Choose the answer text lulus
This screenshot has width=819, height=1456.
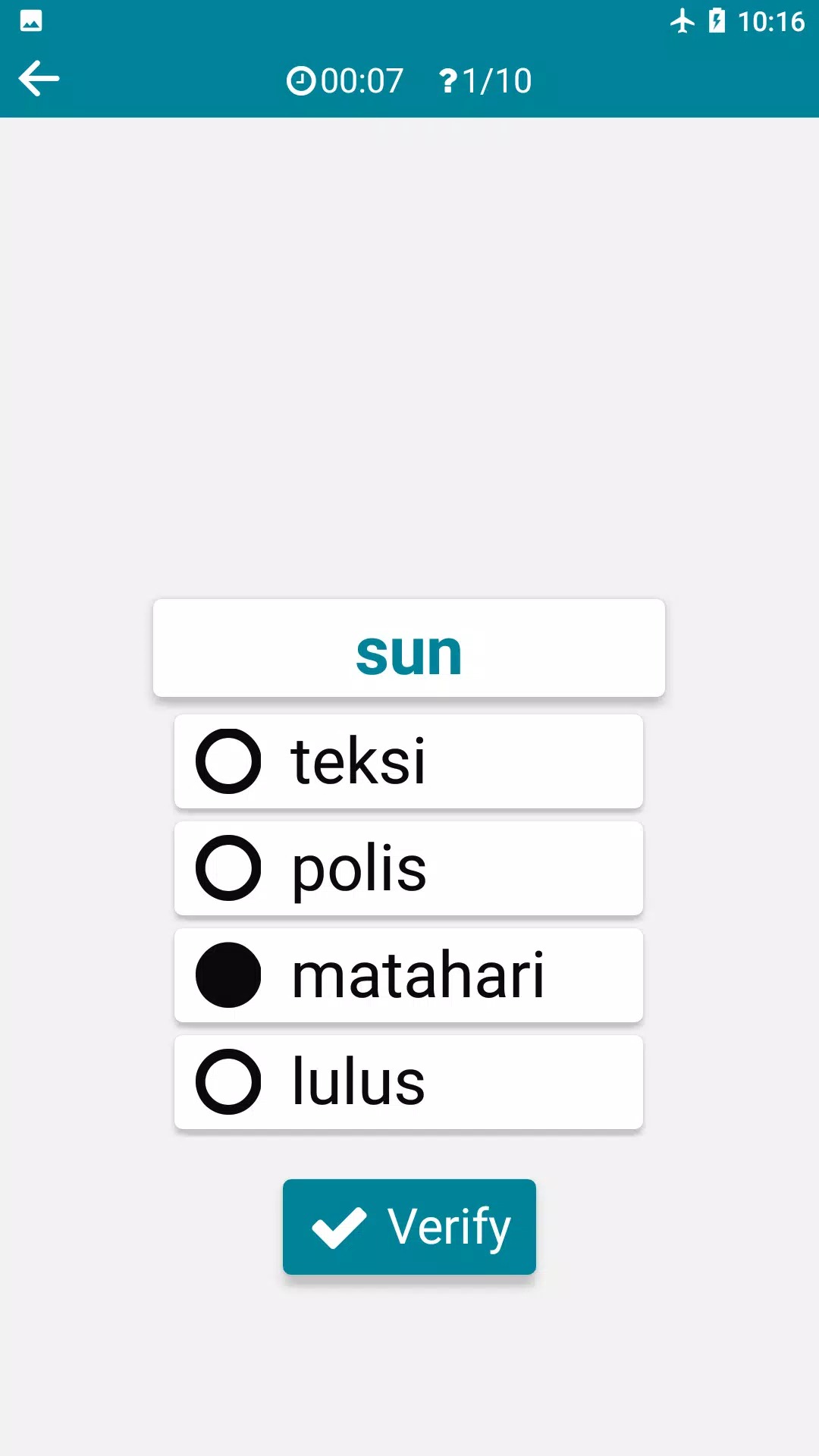pyautogui.click(x=358, y=1082)
